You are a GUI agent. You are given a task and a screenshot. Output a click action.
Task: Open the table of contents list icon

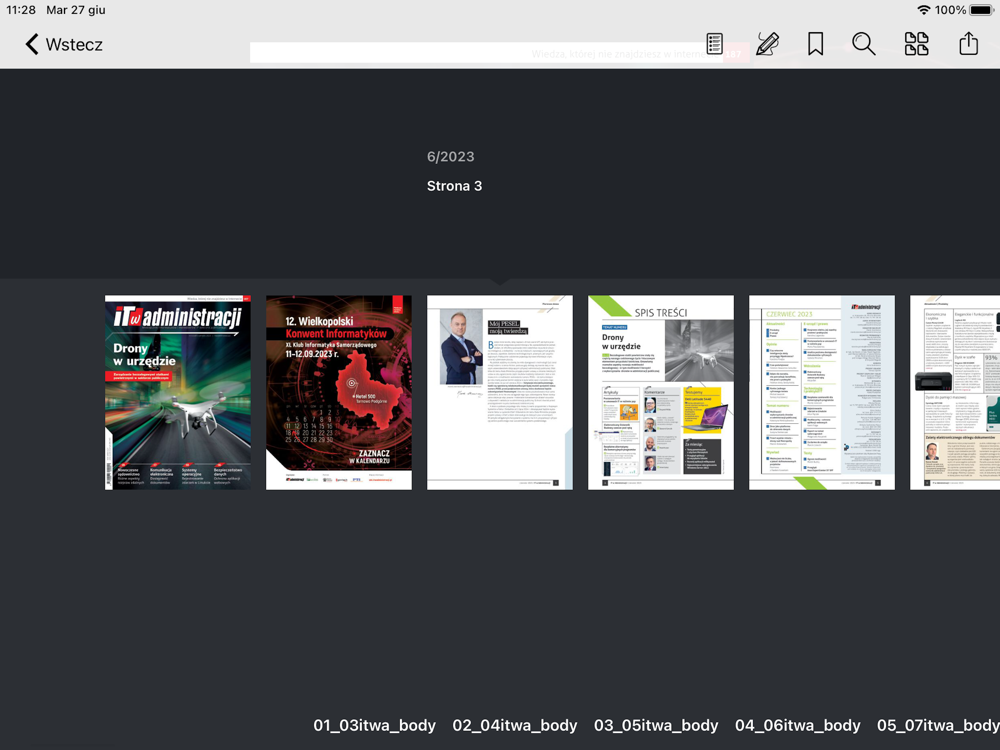point(714,44)
